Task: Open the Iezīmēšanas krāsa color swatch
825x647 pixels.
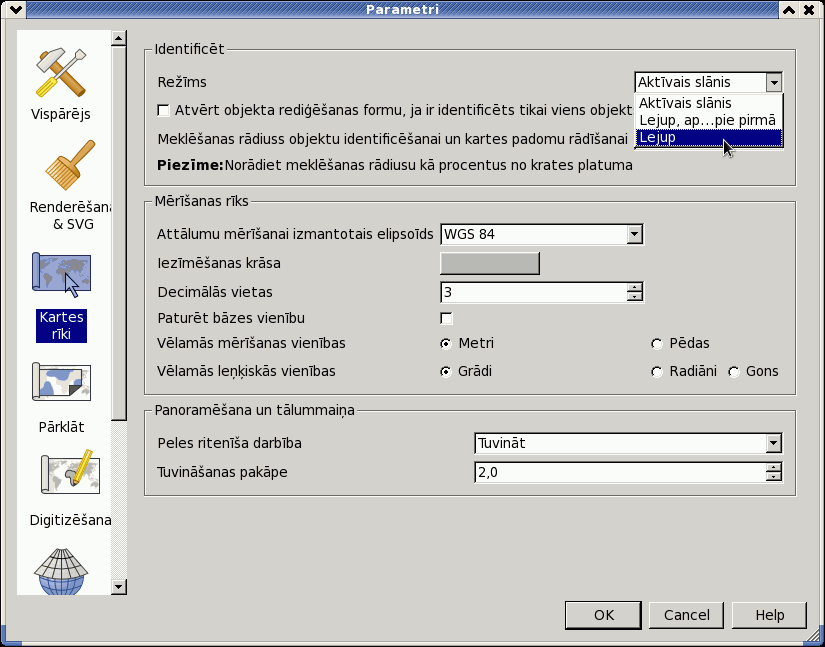Action: [x=490, y=264]
